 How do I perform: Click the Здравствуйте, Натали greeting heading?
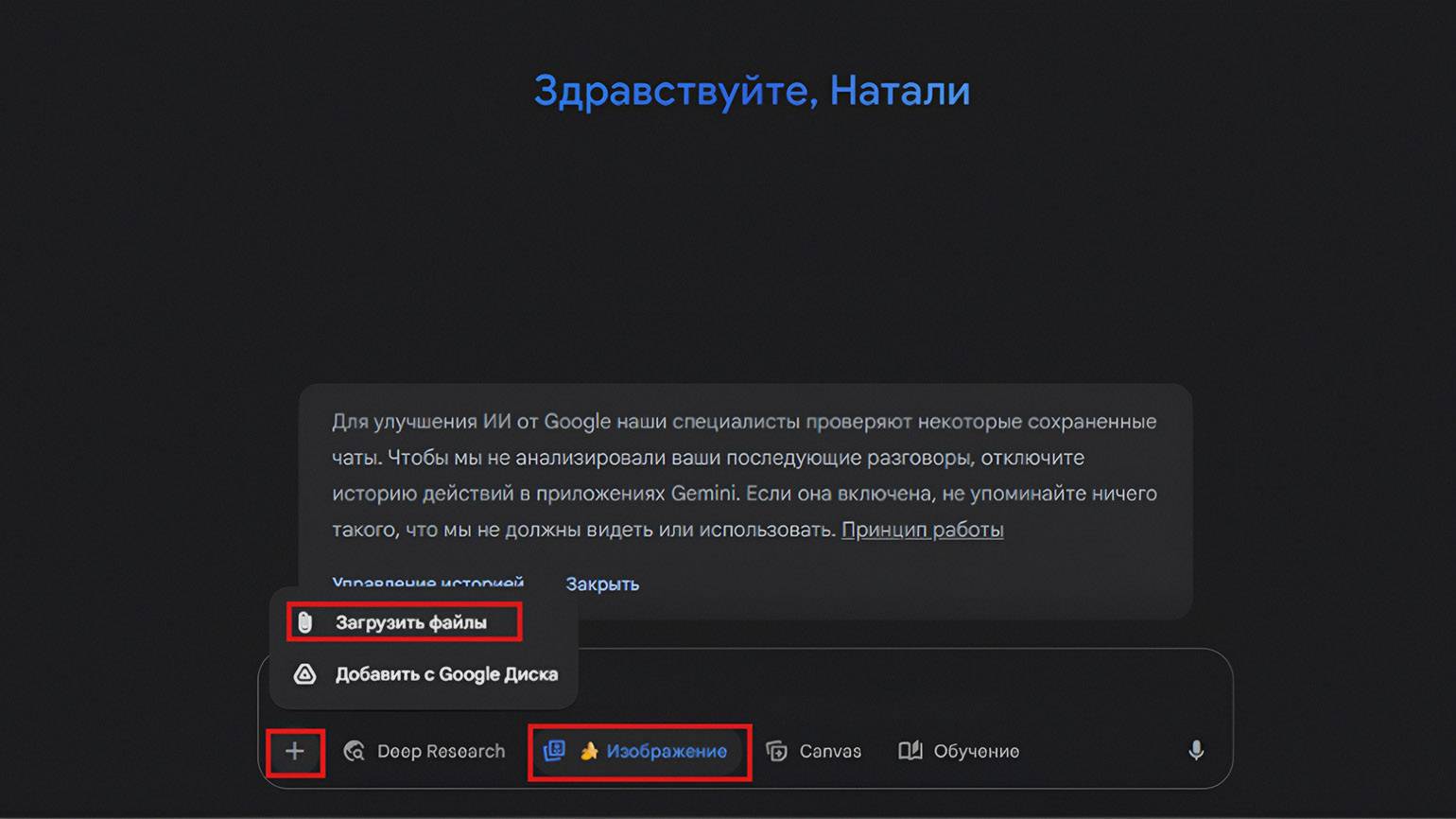pyautogui.click(x=752, y=91)
